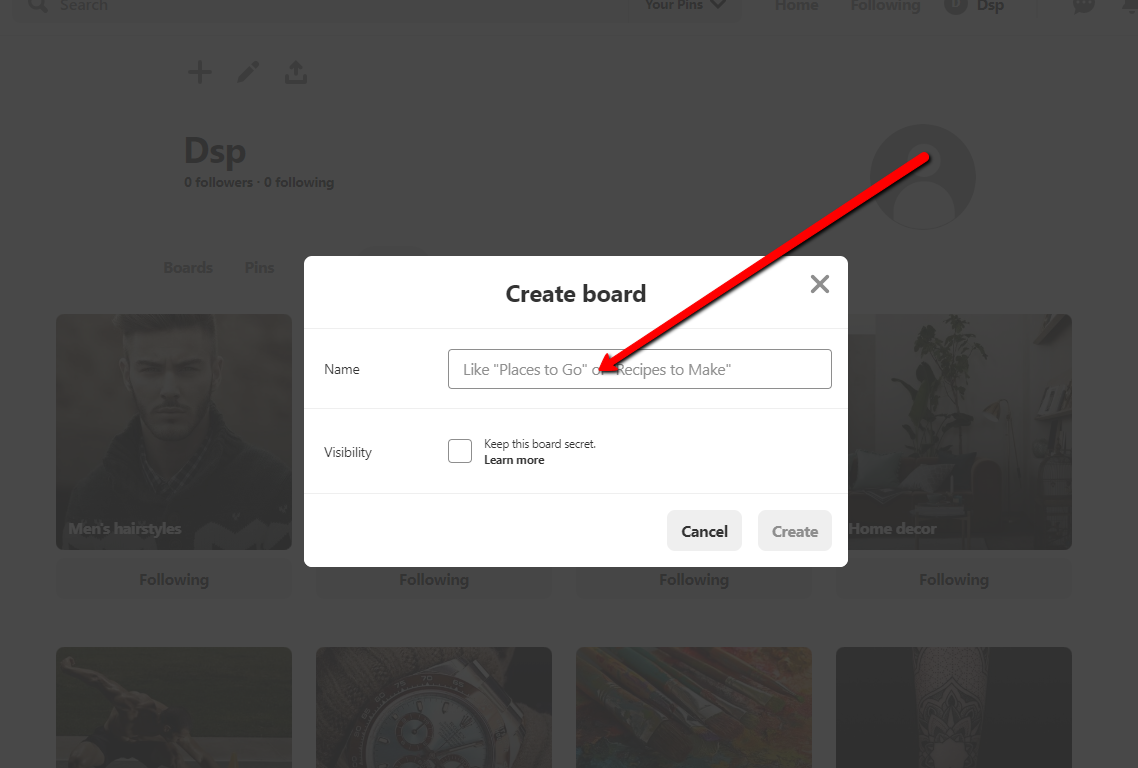The width and height of the screenshot is (1138, 768).
Task: Click the pencil edit profile icon
Action: point(248,72)
